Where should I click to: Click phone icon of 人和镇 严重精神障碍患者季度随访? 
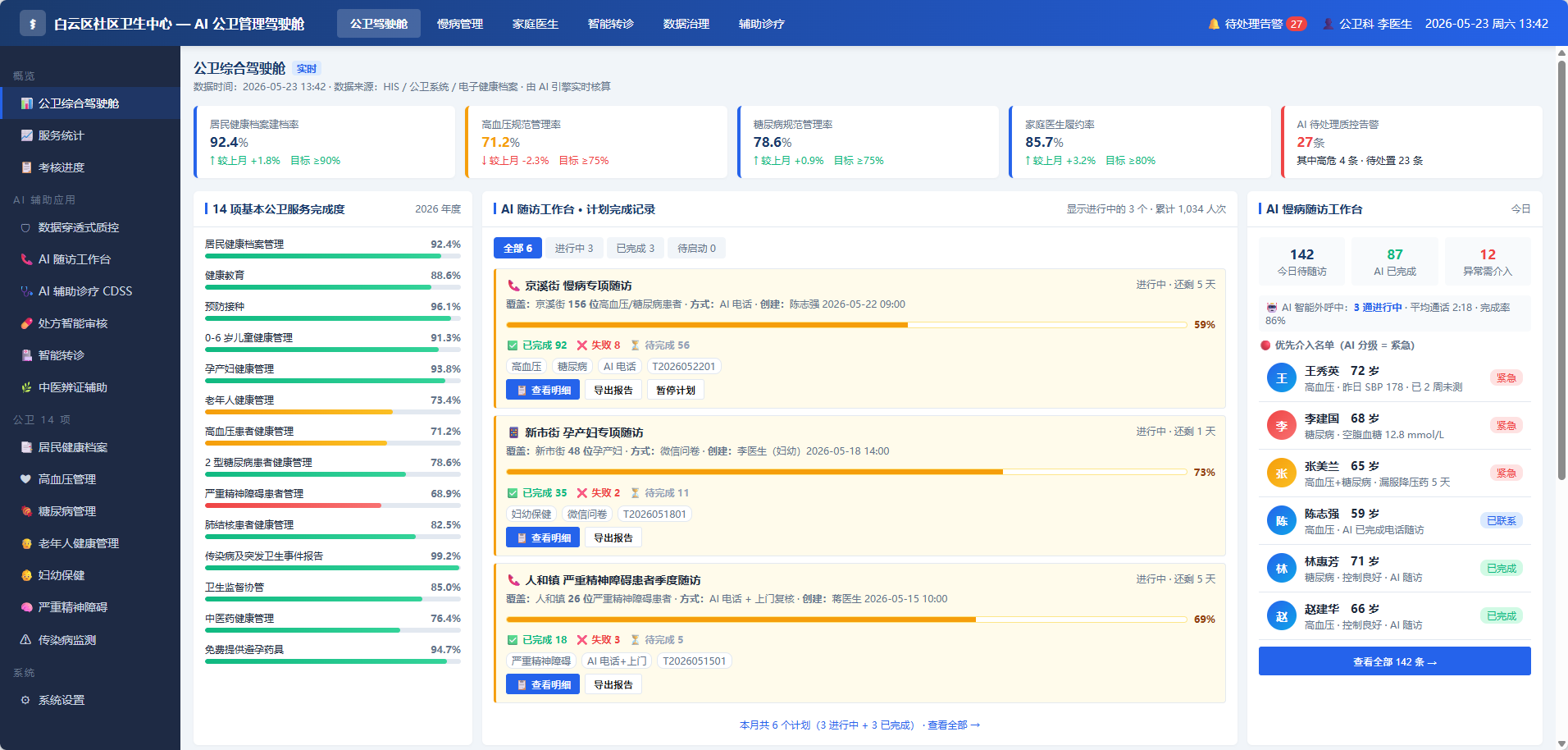(x=513, y=580)
